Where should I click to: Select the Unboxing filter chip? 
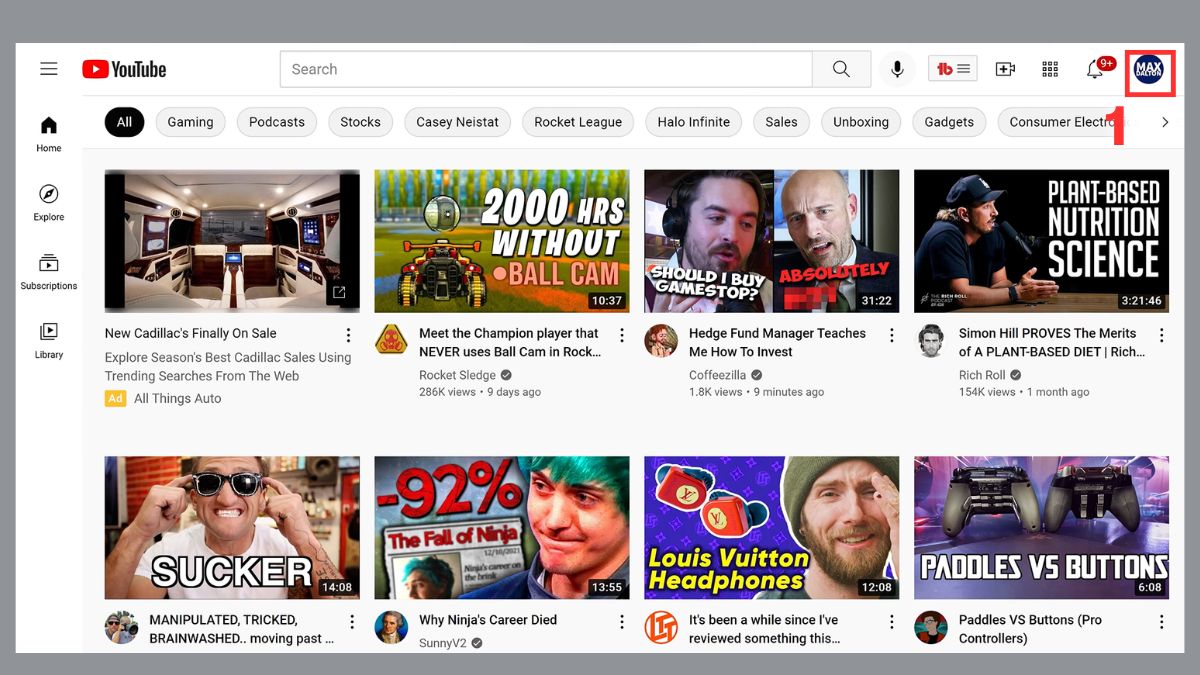tap(861, 122)
